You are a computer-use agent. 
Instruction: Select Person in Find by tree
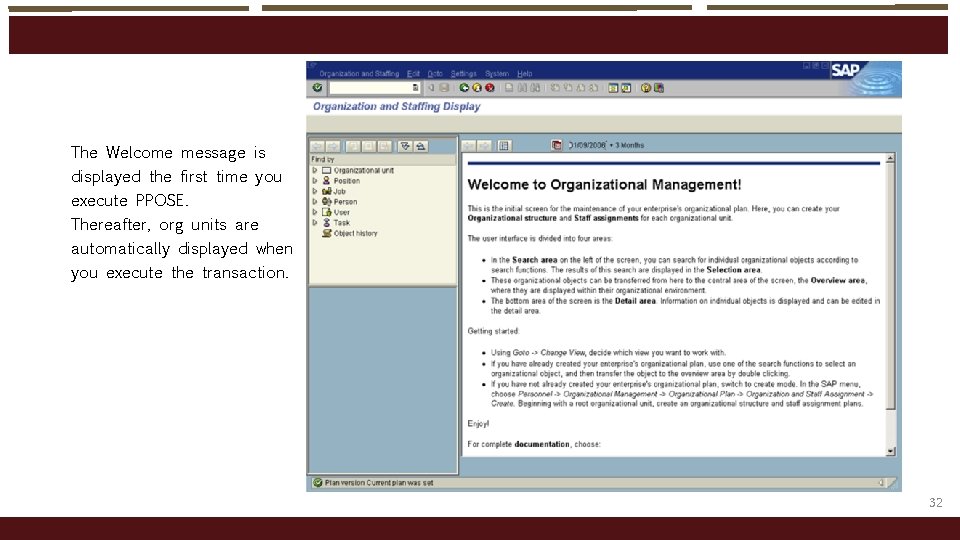(345, 201)
